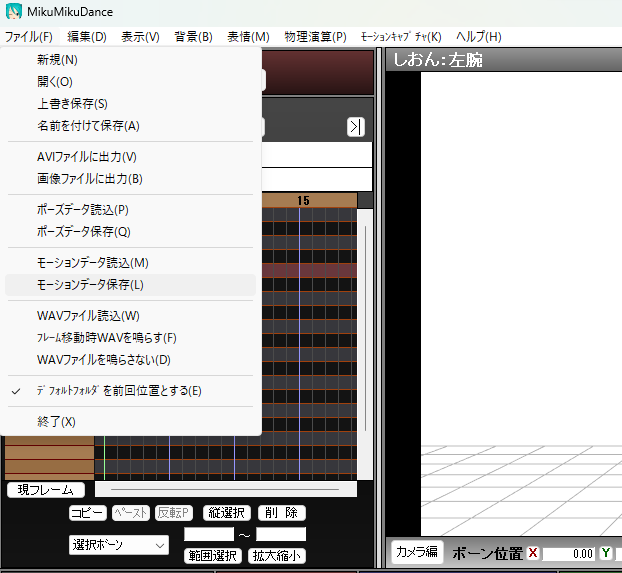Select WAVファイル読込(W)
This screenshot has height=573, width=622.
(x=131, y=316)
